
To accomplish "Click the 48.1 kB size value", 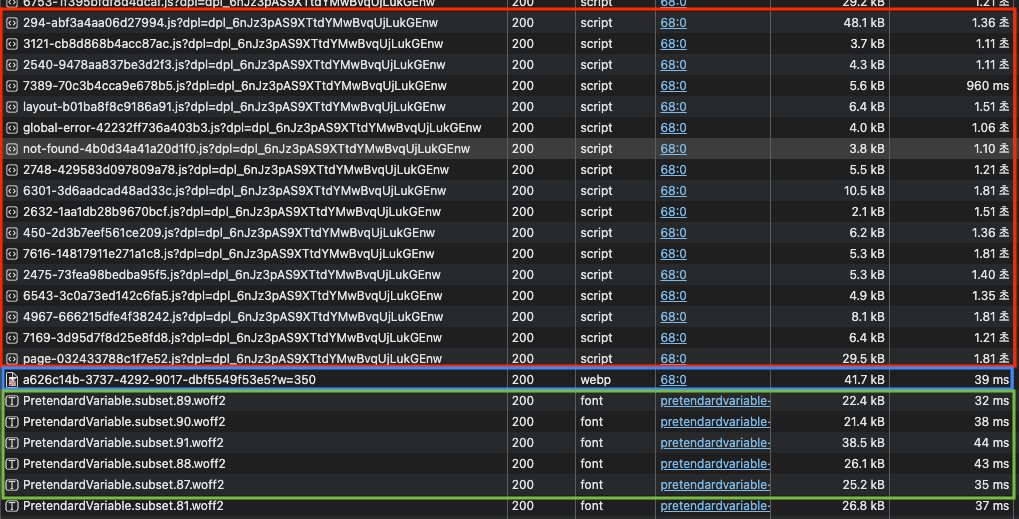I will click(x=863, y=23).
